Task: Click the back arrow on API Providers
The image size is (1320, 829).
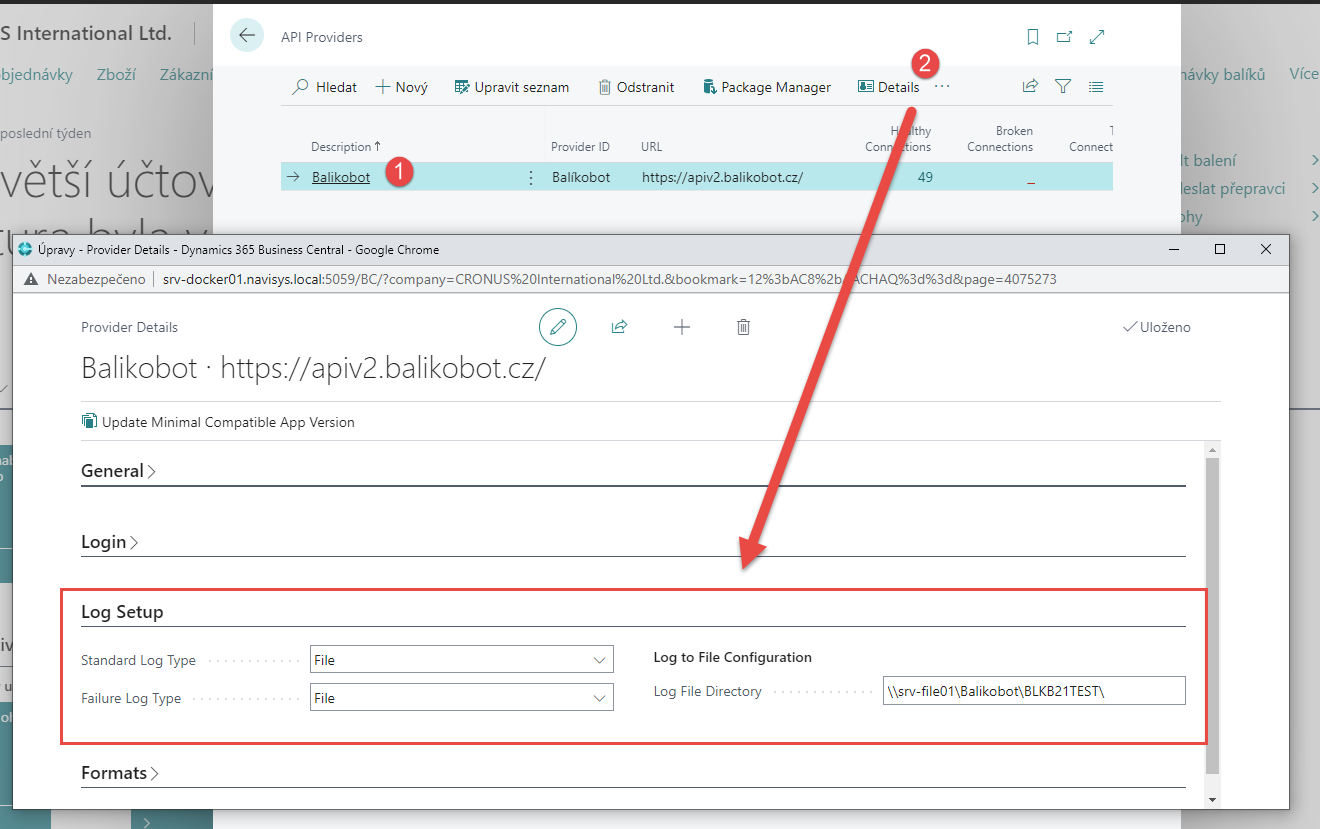Action: click(247, 36)
